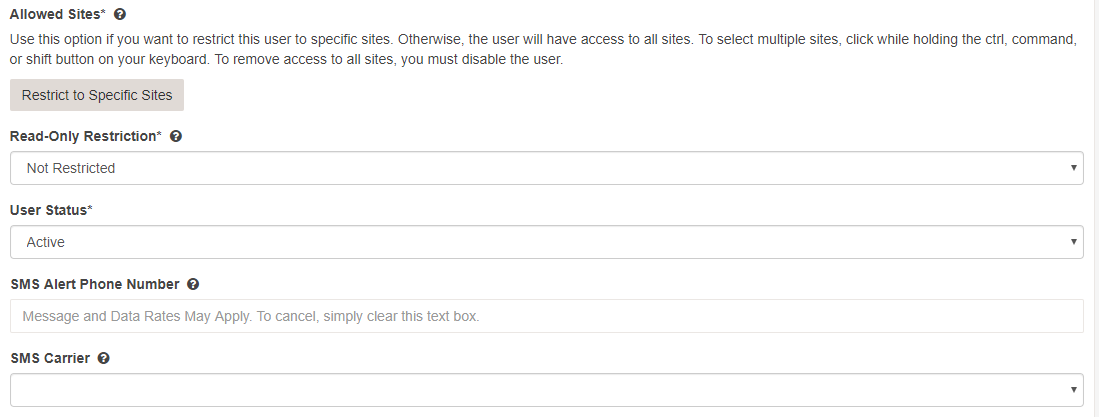1099x417 pixels.
Task: Click the arrow at the end of SMS Carrier field
Action: point(1073,390)
